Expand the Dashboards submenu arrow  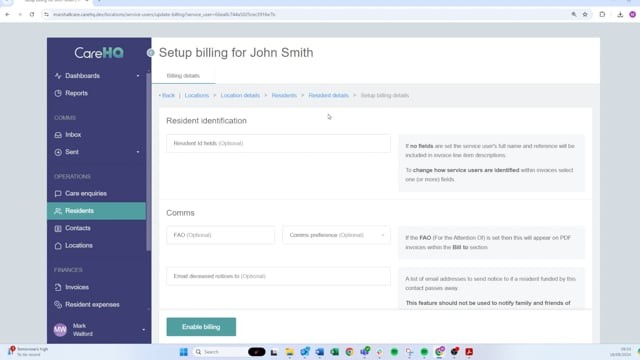click(x=138, y=76)
